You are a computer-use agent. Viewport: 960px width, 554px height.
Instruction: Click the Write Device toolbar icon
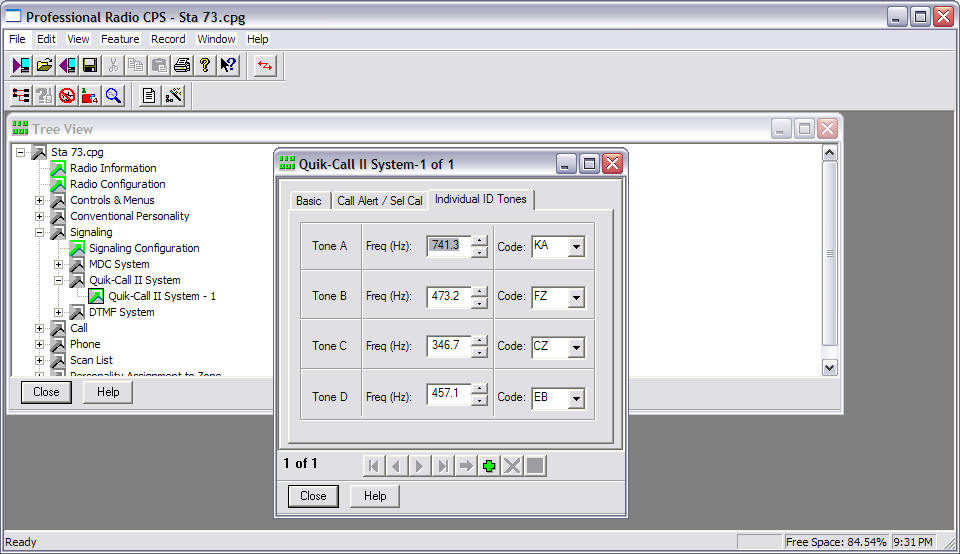(67, 66)
